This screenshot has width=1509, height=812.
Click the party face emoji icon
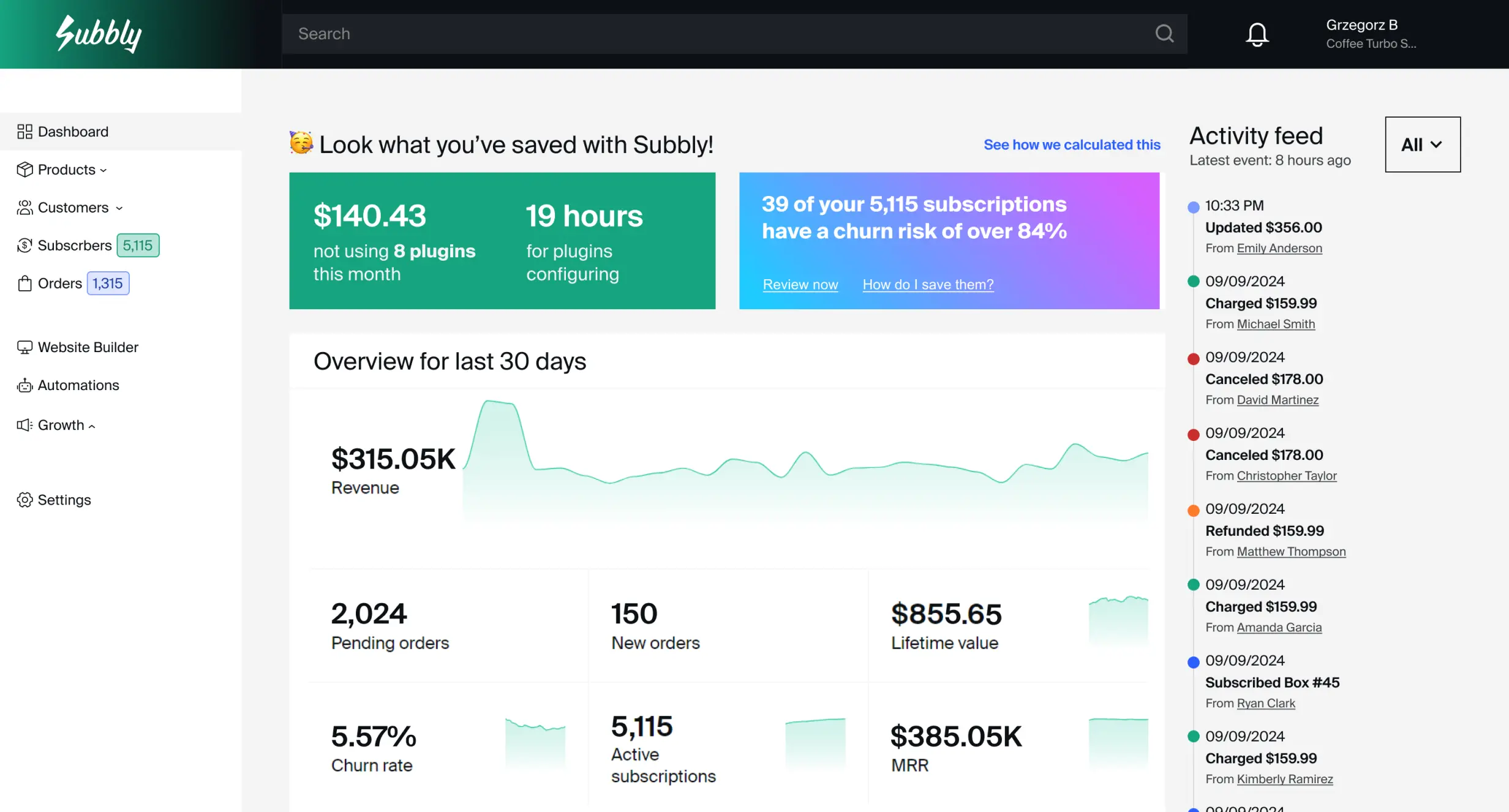[x=301, y=143]
